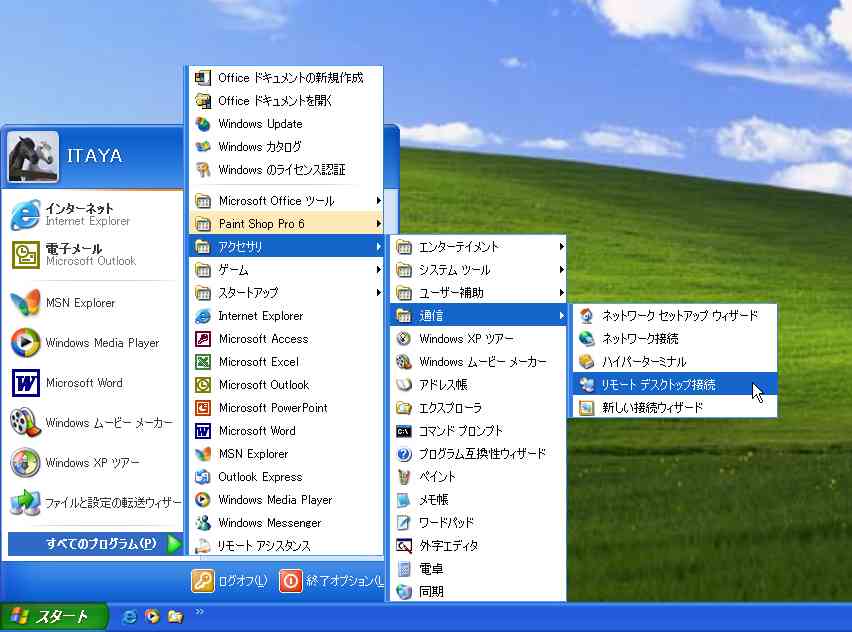
Task: Choose Windows Media Player in All Programs menu
Action: [x=286, y=499]
